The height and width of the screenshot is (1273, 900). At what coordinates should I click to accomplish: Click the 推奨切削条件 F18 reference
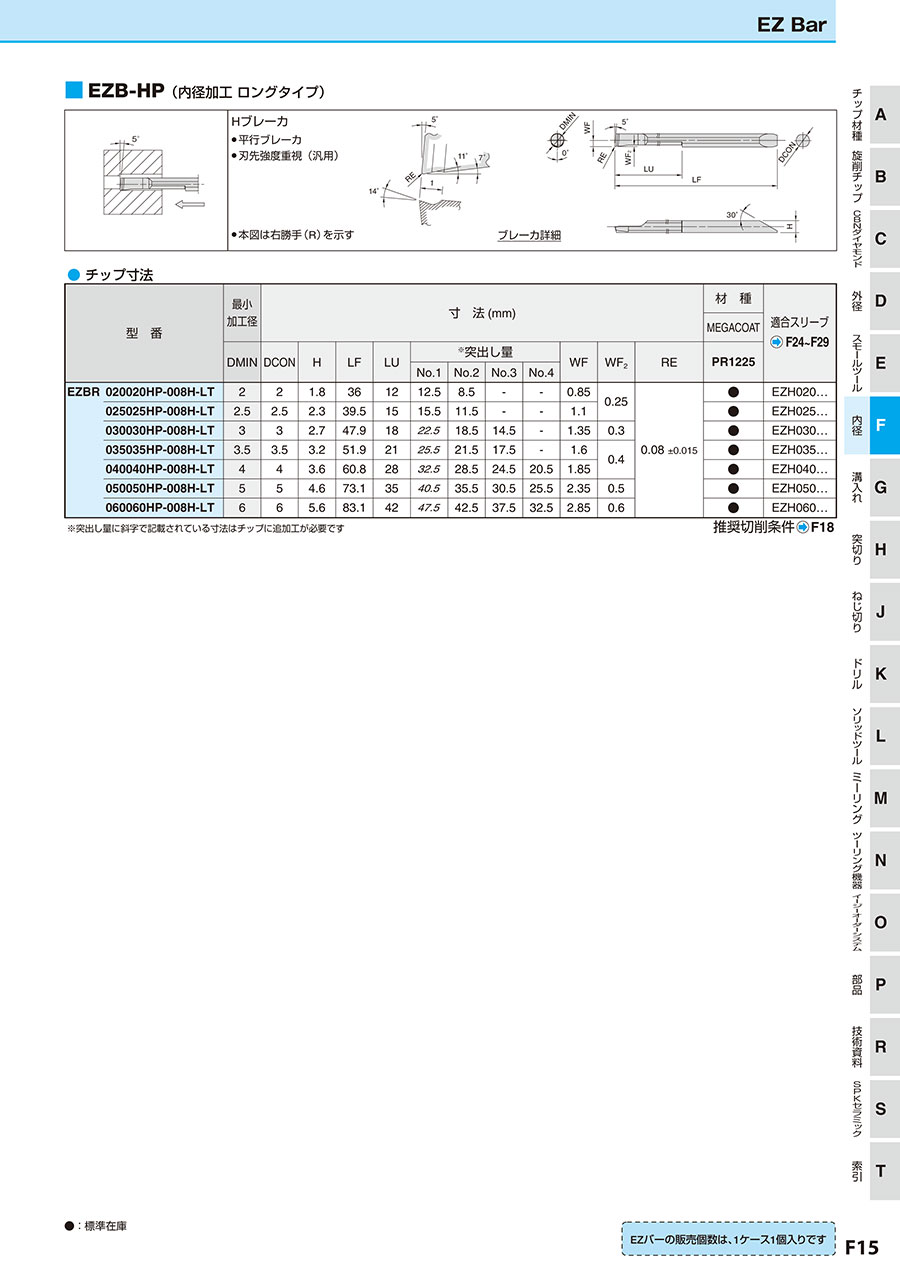[x=772, y=527]
